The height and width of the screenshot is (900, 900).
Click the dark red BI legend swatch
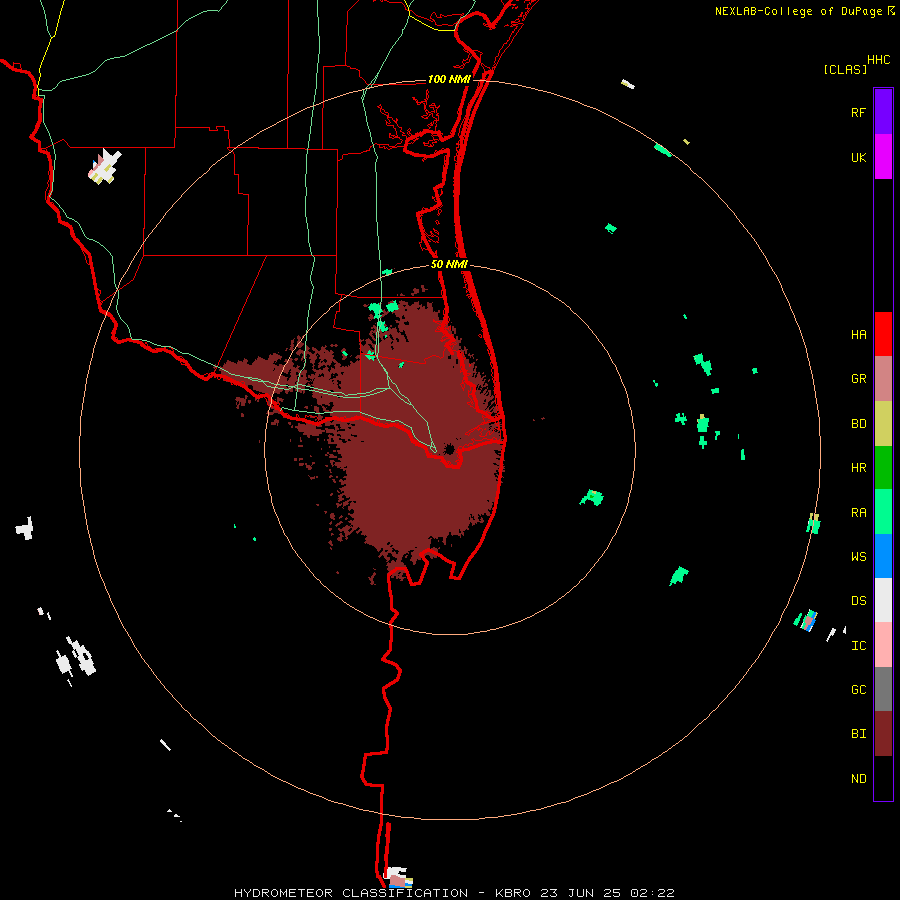(x=883, y=734)
